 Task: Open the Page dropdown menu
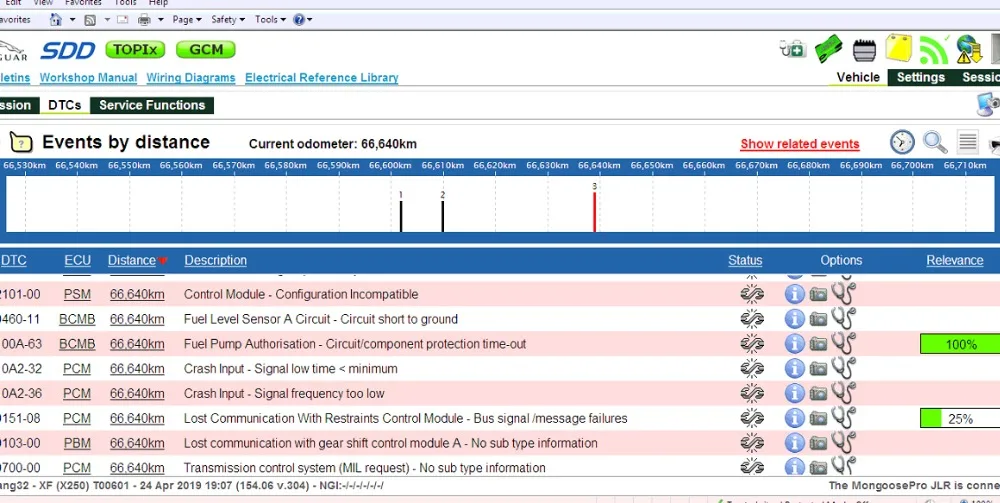point(186,19)
